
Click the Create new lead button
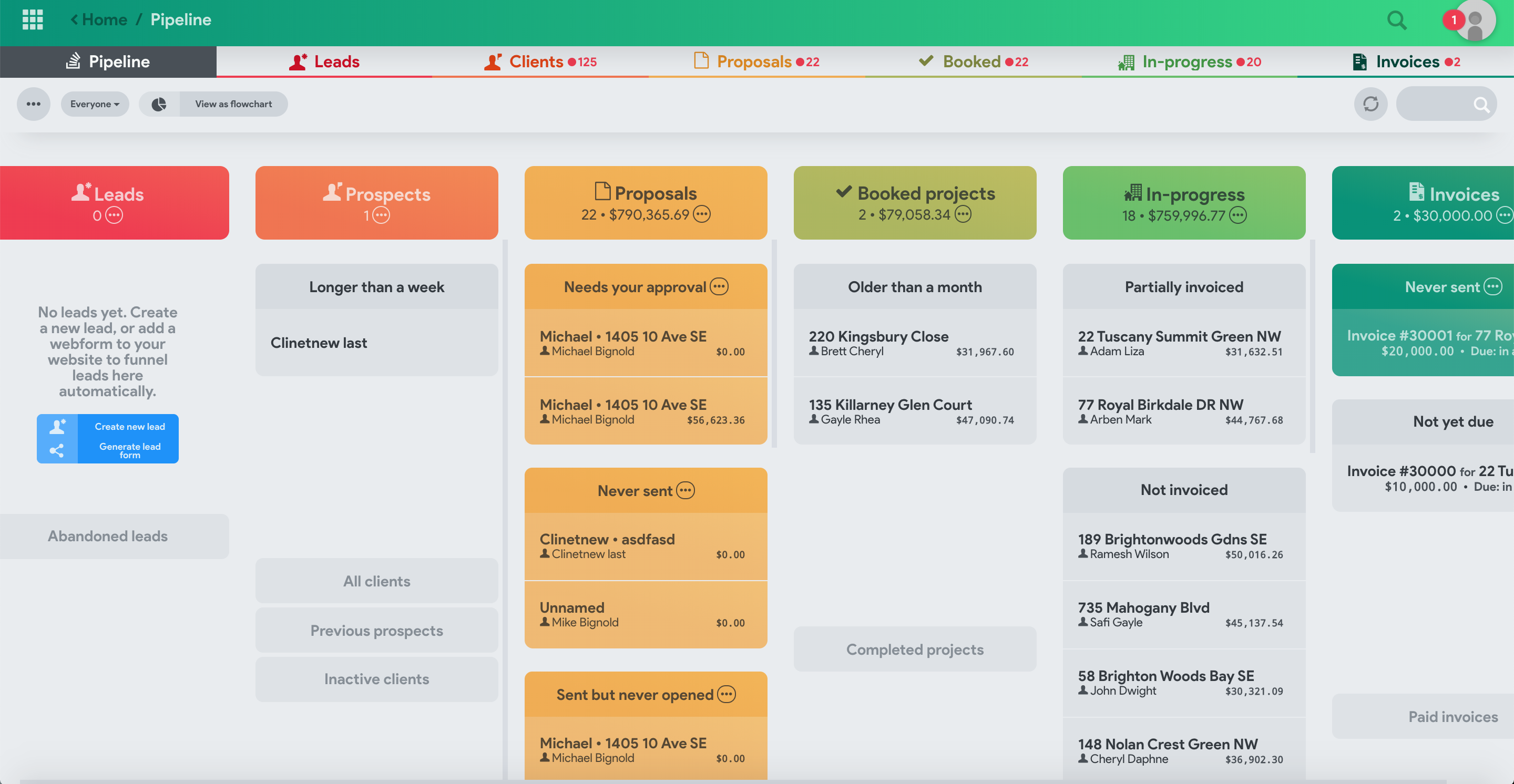tap(129, 426)
